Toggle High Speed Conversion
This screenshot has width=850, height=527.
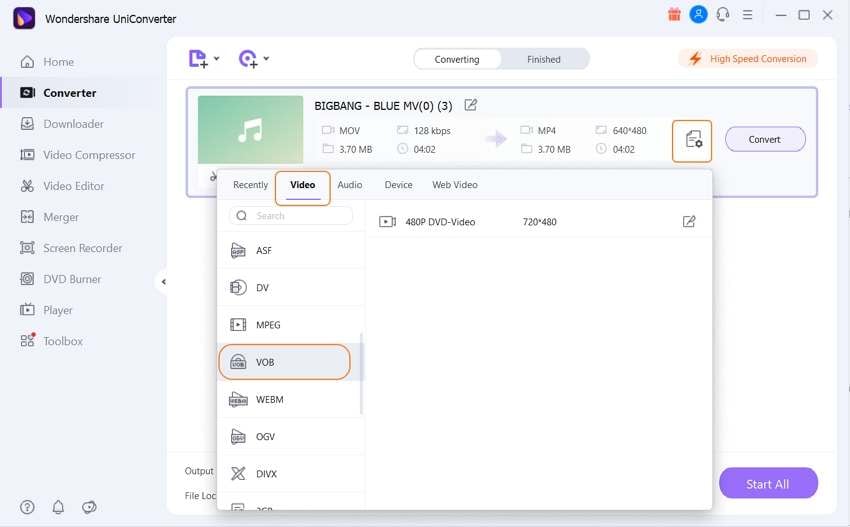pos(748,59)
